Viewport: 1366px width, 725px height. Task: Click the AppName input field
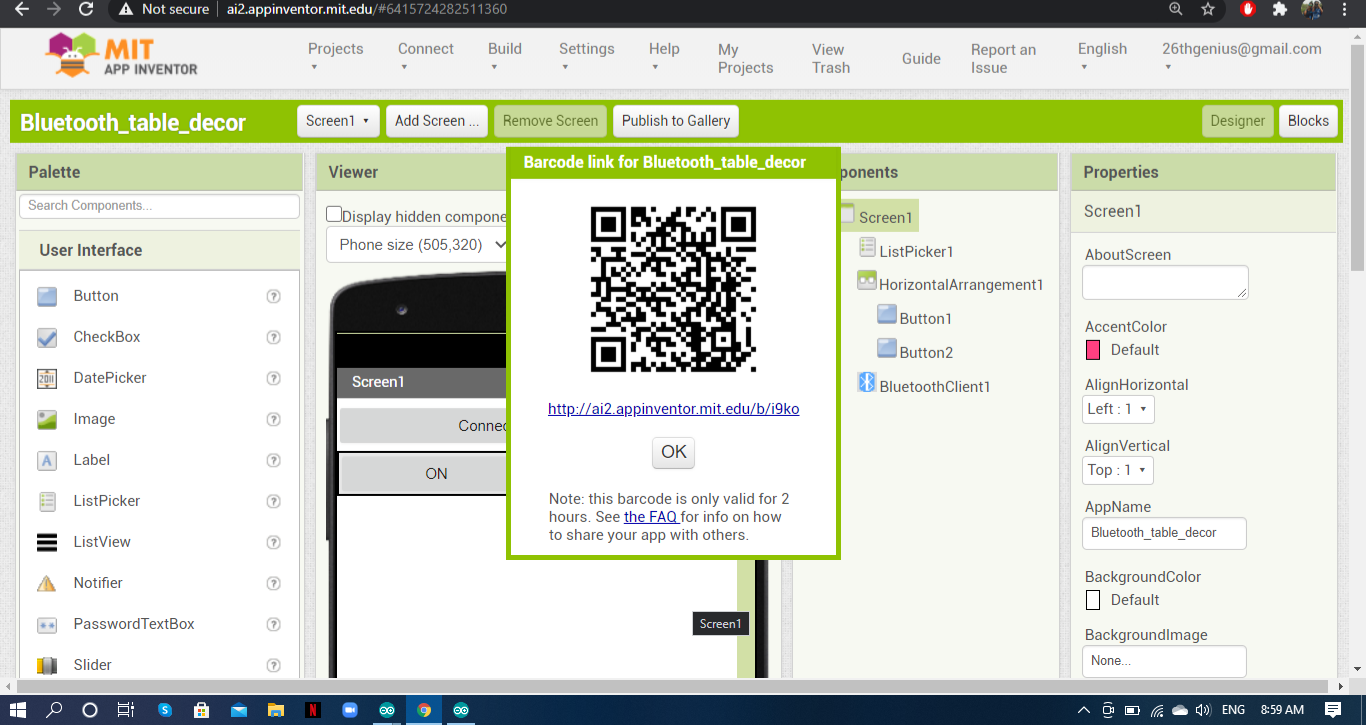click(1164, 533)
